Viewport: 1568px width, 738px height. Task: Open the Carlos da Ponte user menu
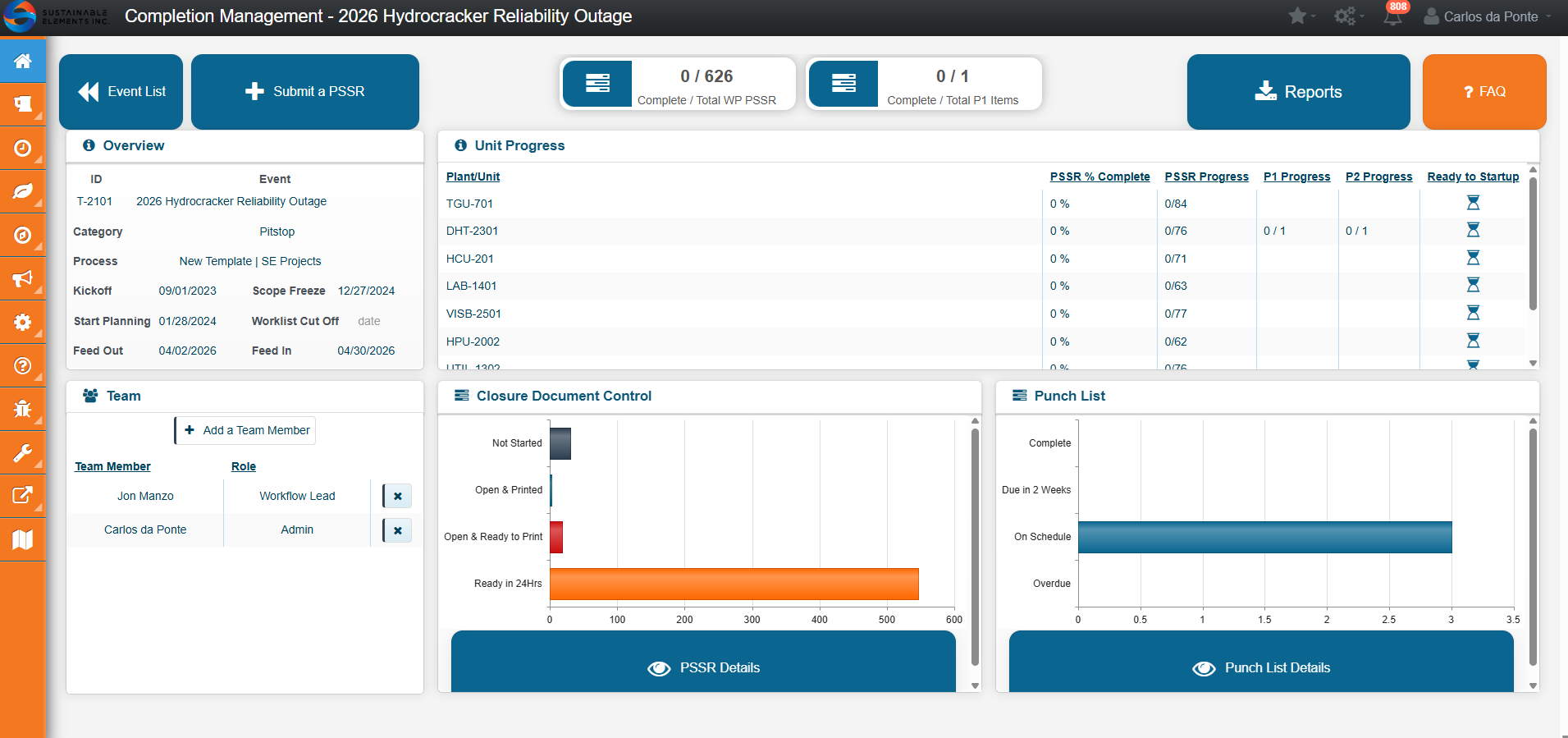1488,16
